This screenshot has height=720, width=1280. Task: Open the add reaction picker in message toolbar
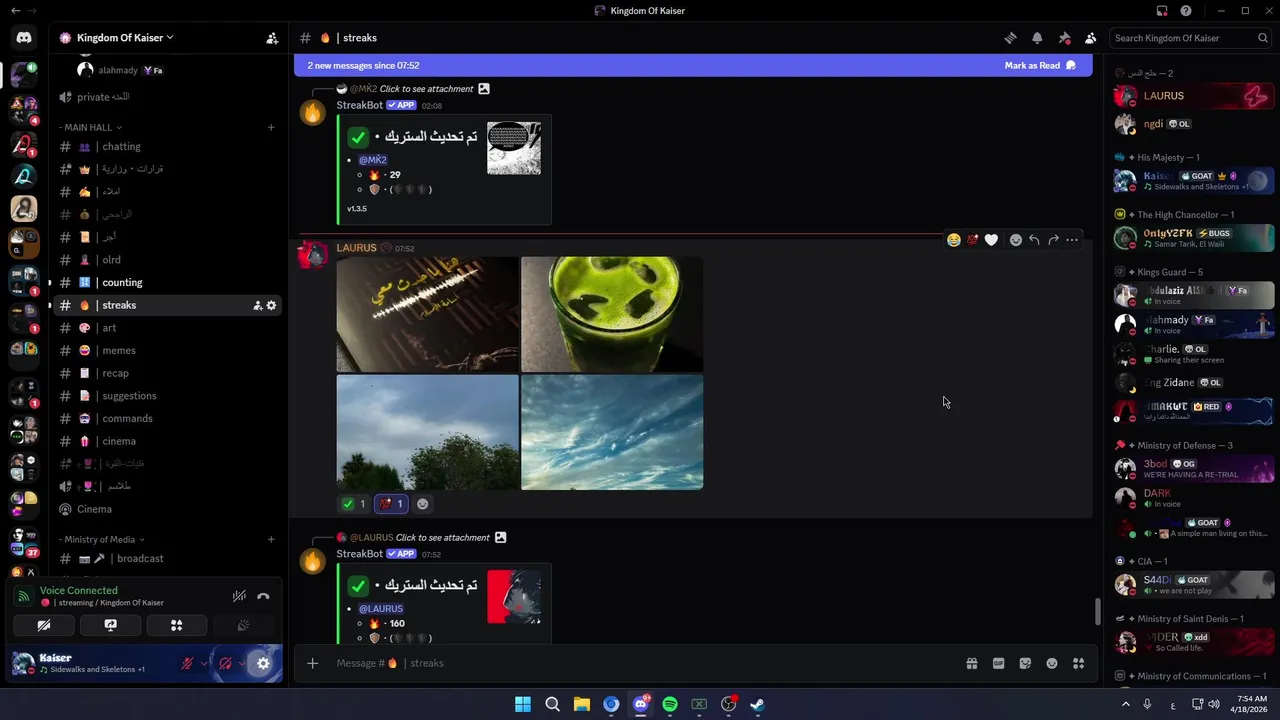(1015, 240)
